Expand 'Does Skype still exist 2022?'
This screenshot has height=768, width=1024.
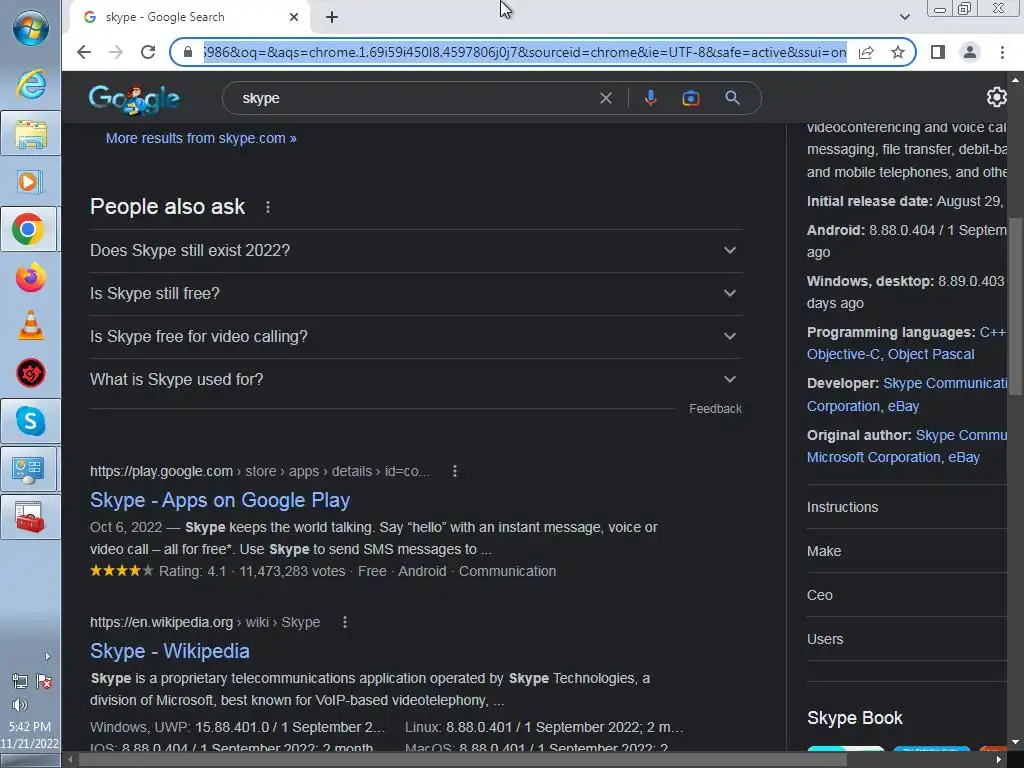coord(416,251)
